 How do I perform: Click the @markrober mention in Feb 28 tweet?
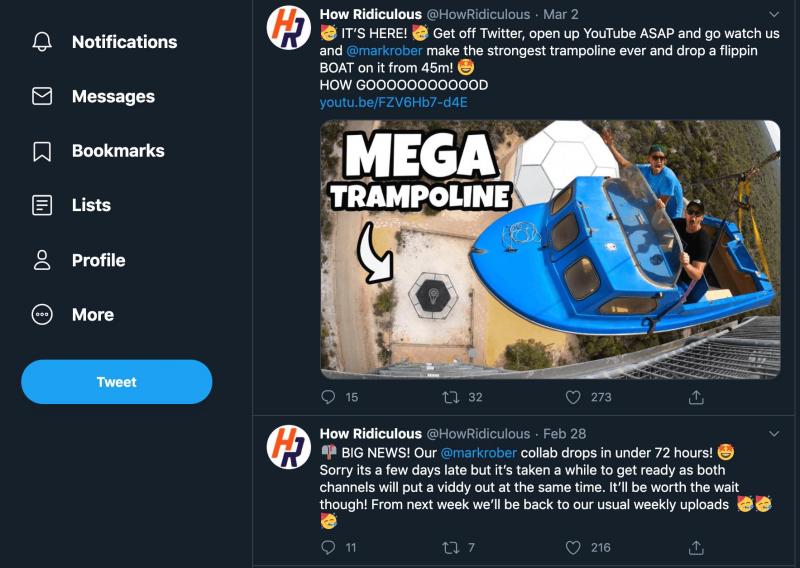(479, 453)
